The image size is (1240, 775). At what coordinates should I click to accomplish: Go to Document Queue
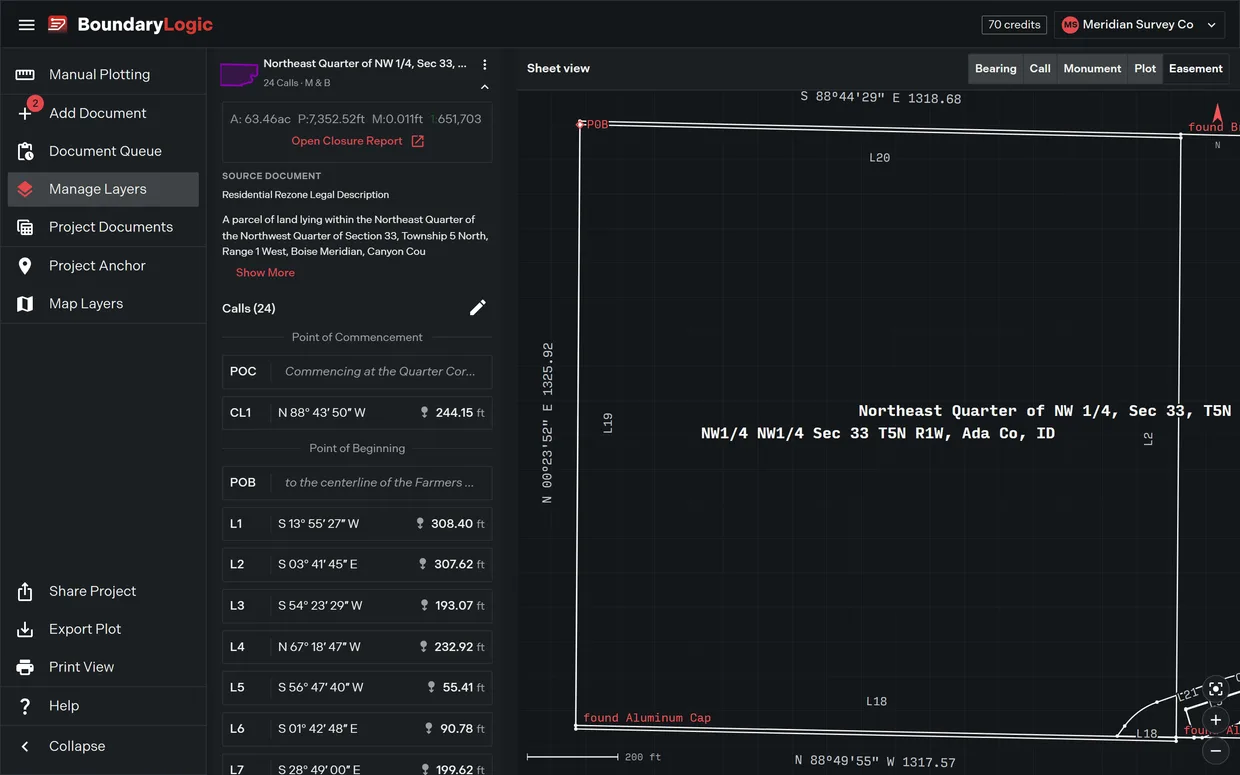pyautogui.click(x=103, y=151)
